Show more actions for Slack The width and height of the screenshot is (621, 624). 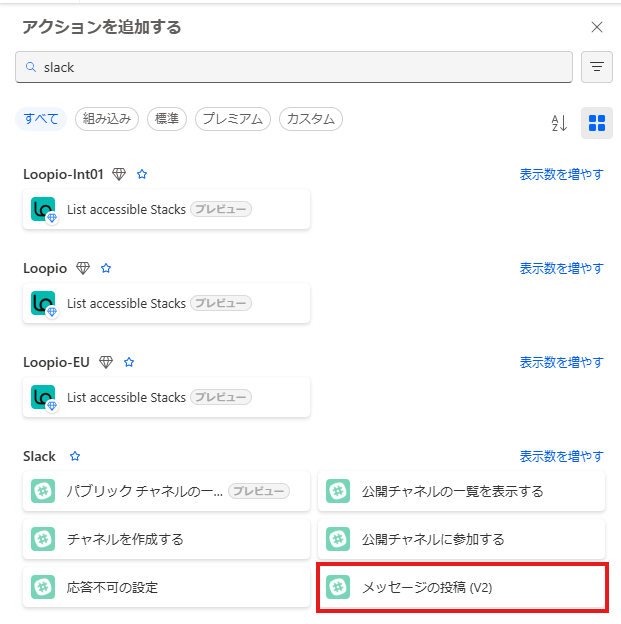point(561,456)
